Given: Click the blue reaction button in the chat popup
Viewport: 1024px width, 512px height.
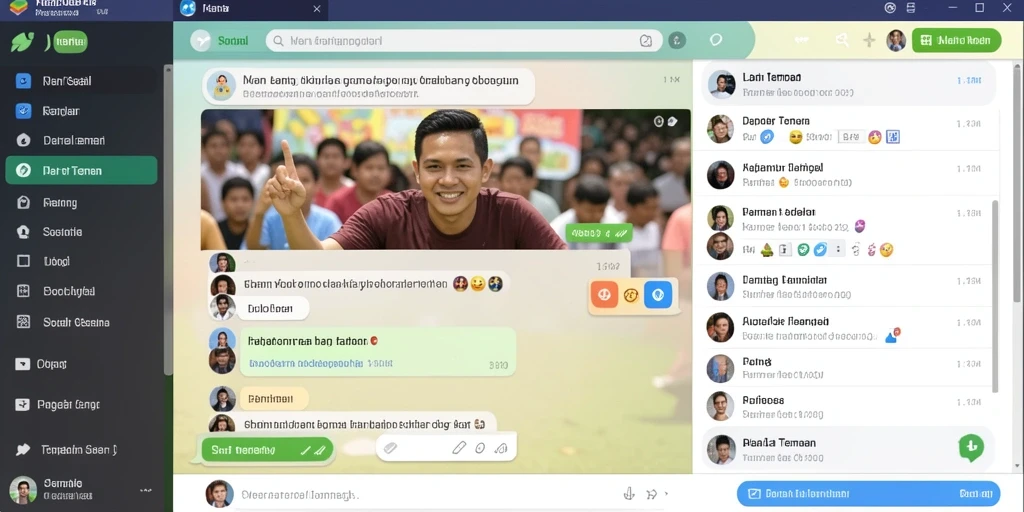Looking at the screenshot, I should coord(658,295).
